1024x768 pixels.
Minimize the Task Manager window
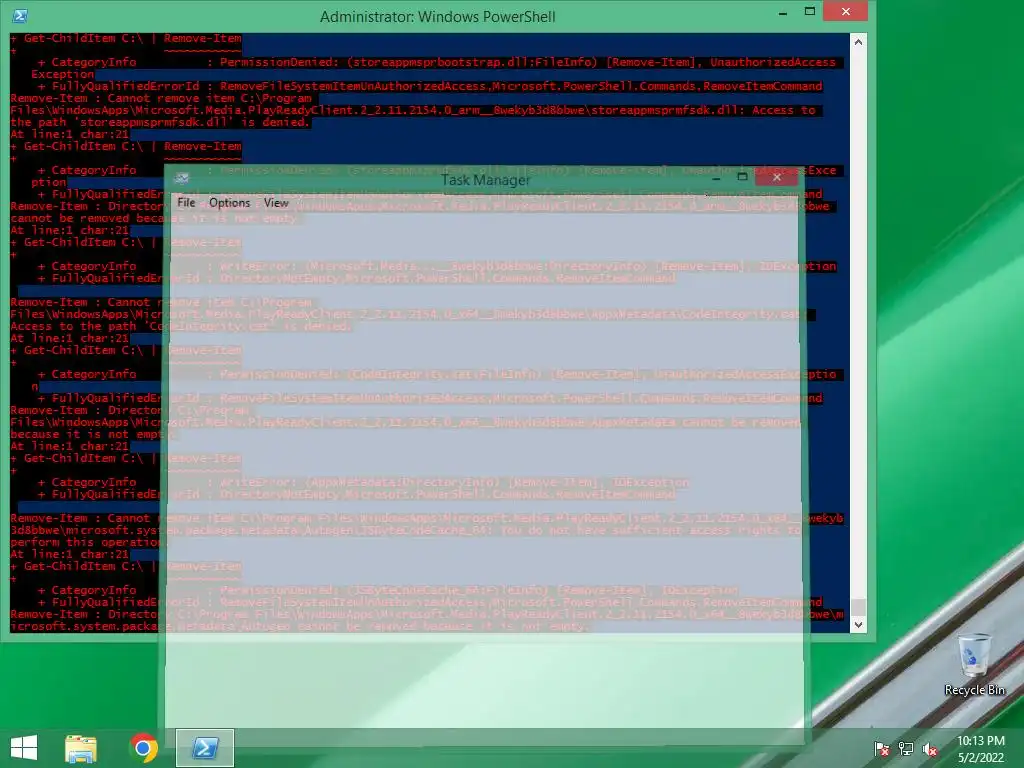pyautogui.click(x=716, y=178)
